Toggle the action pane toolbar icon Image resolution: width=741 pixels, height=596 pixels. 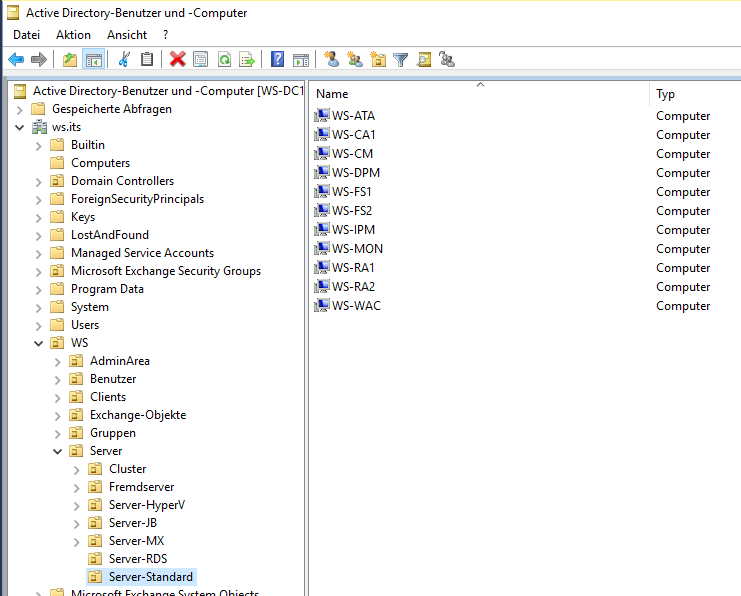point(301,60)
